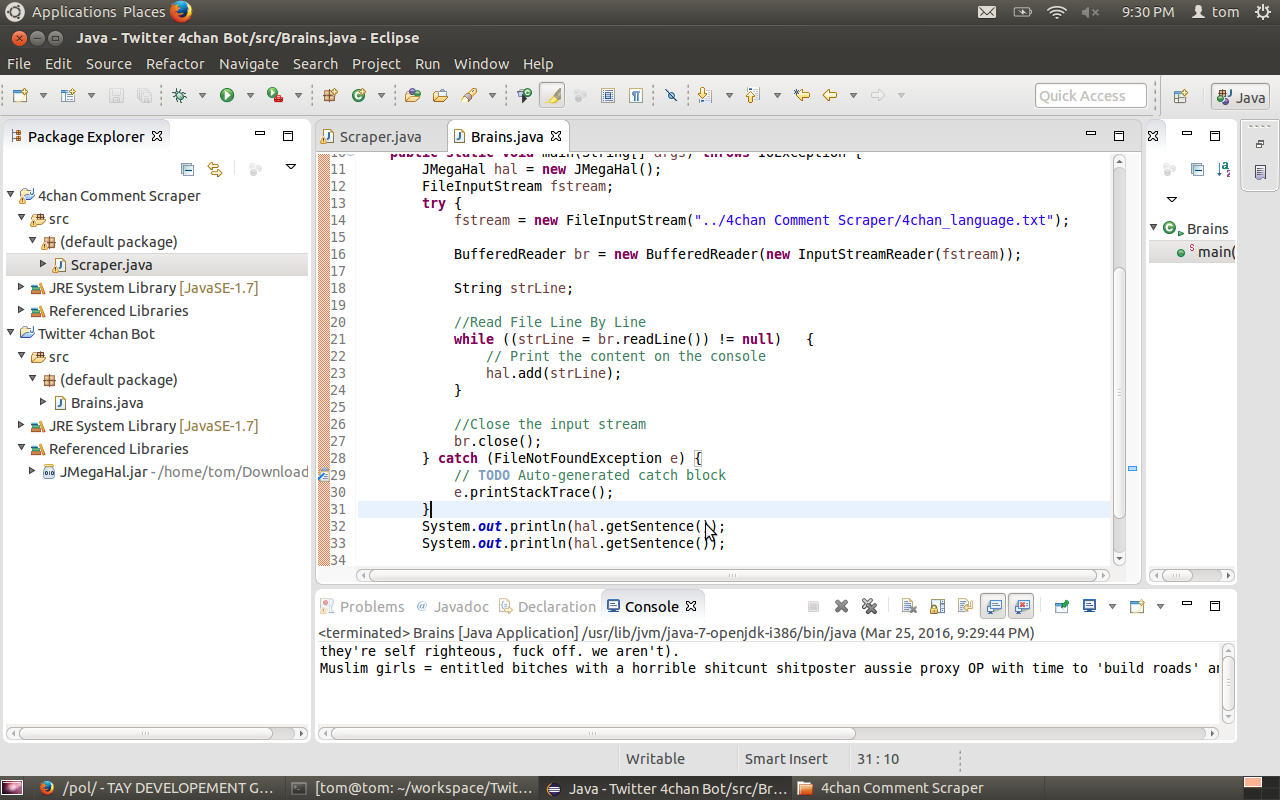Image resolution: width=1280 pixels, height=800 pixels.
Task: Click Sort alphabetically icon in Outline
Action: coord(1225,169)
